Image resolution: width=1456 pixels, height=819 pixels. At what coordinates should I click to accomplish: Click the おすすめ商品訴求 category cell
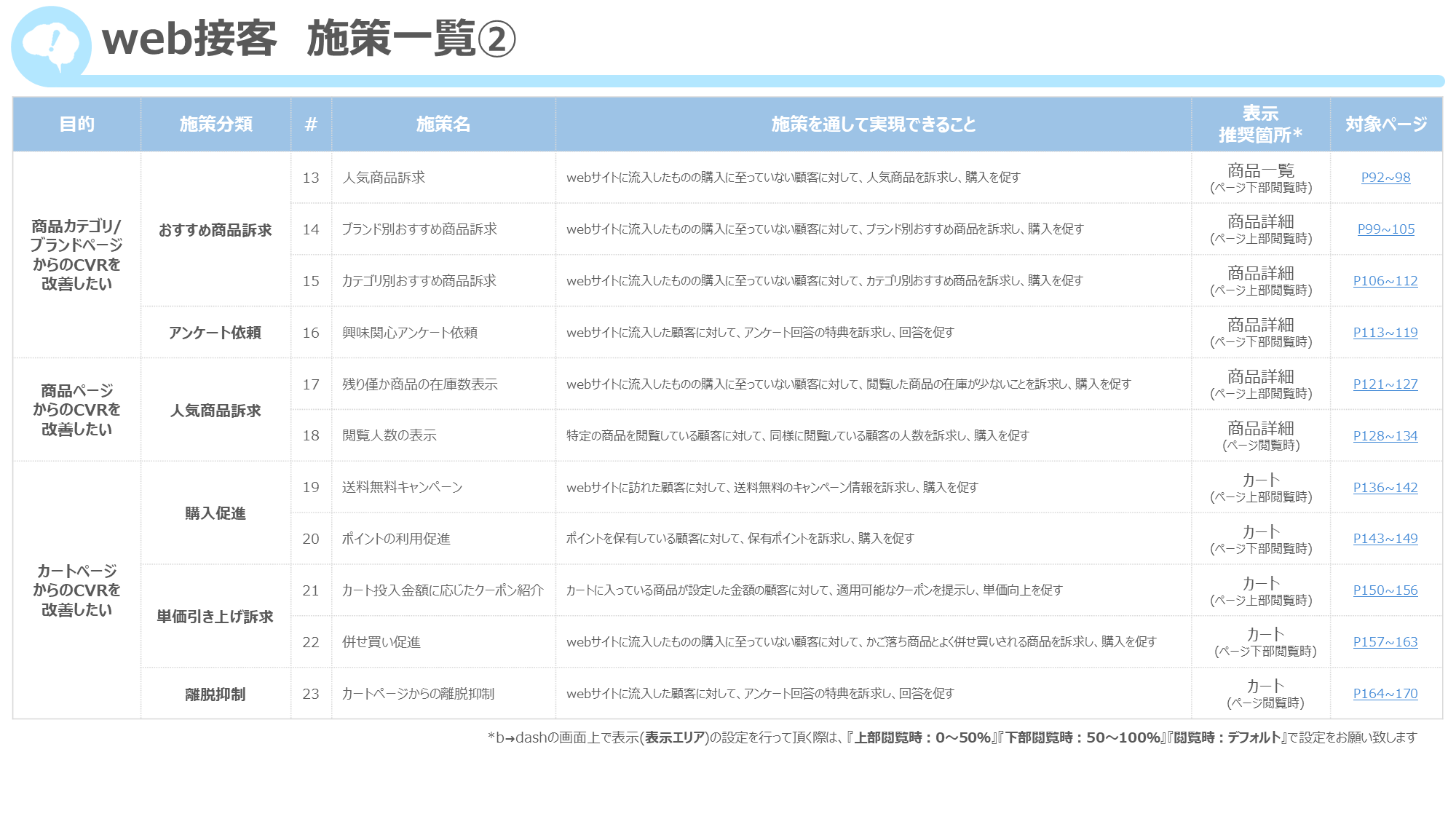pyautogui.click(x=215, y=230)
